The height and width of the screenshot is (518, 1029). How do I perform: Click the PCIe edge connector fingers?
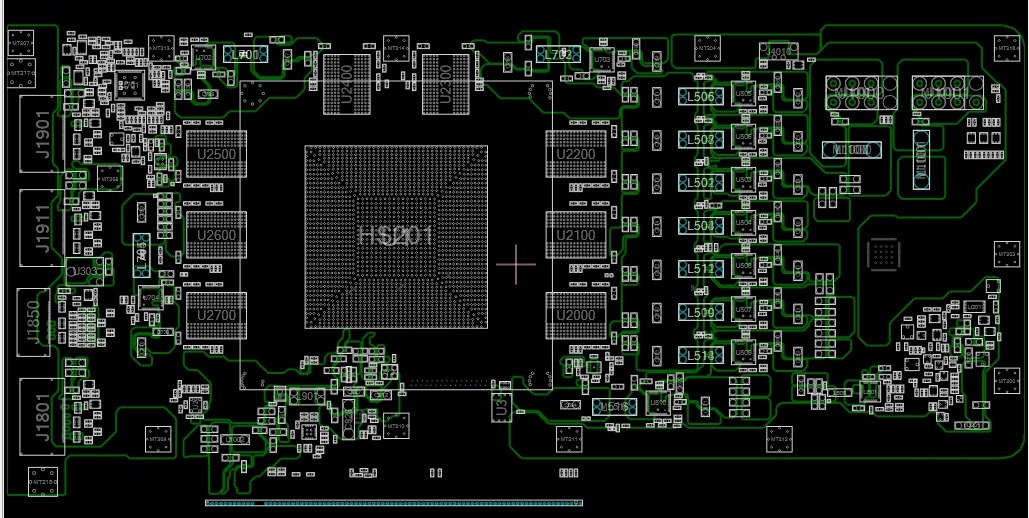394,504
